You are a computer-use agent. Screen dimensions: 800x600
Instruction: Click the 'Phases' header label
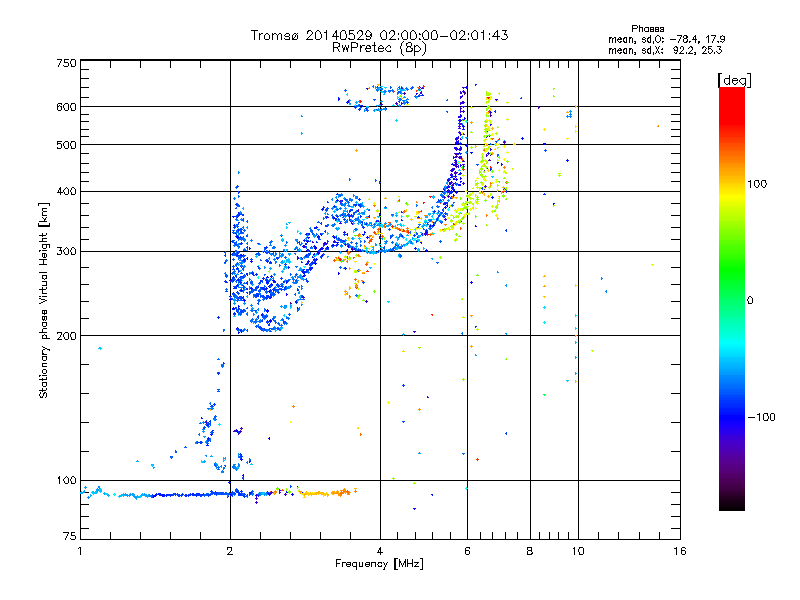pos(647,29)
